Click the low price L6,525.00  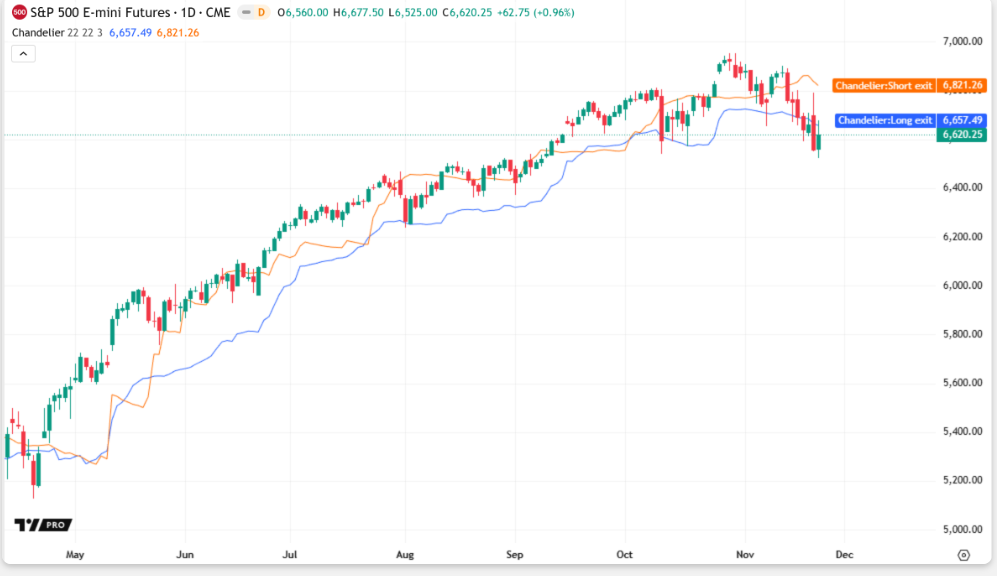(413, 12)
